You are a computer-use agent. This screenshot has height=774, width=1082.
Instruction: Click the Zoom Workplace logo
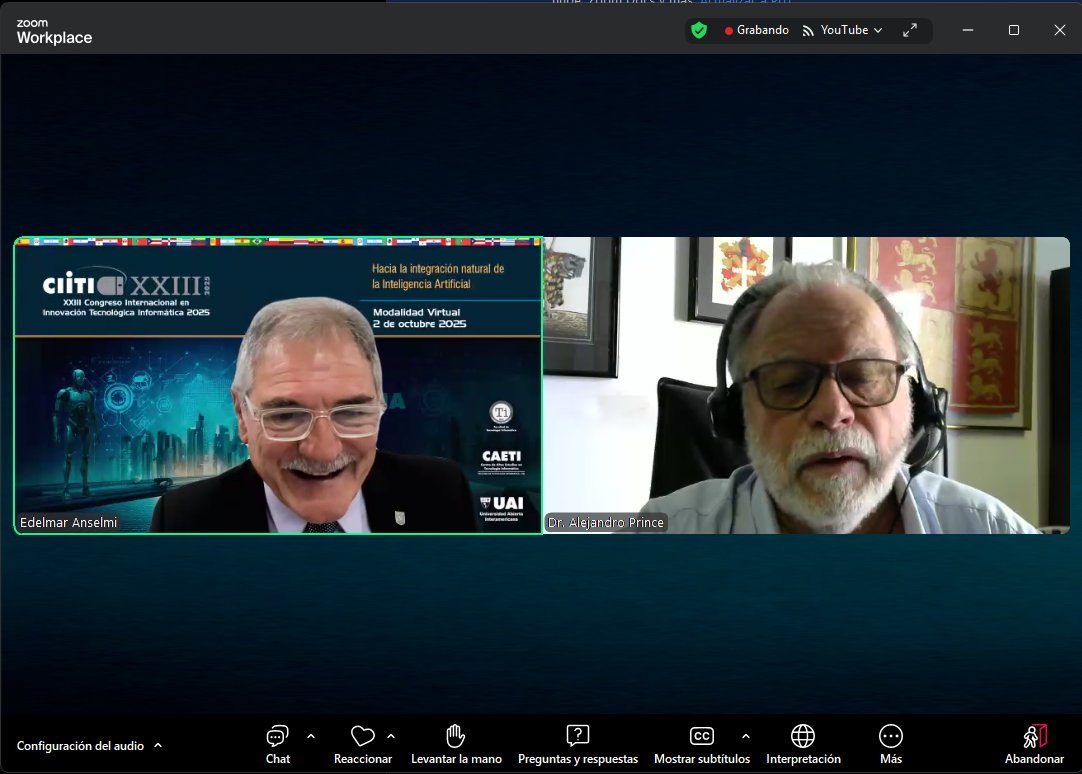click(54, 32)
